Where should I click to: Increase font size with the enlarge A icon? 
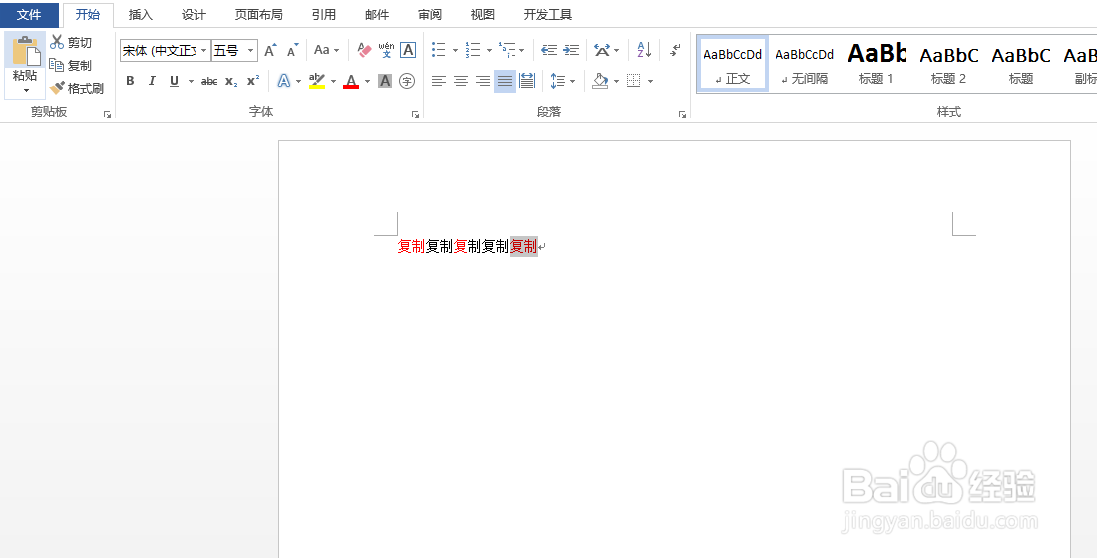pos(271,50)
